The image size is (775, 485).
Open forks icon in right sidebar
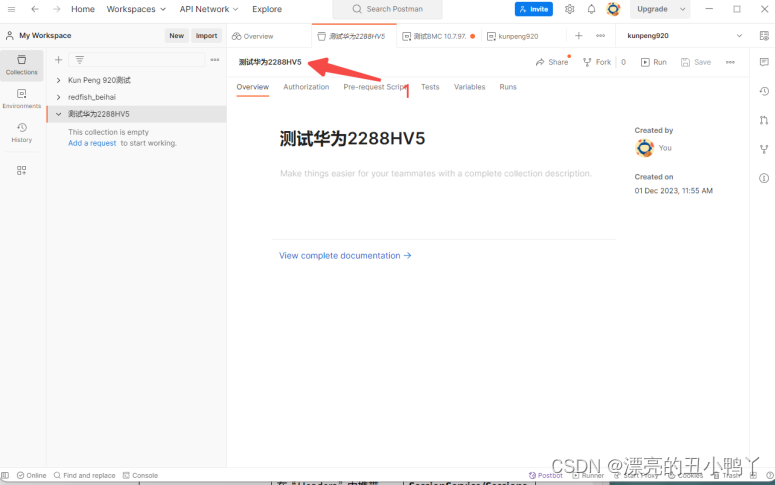click(x=764, y=149)
